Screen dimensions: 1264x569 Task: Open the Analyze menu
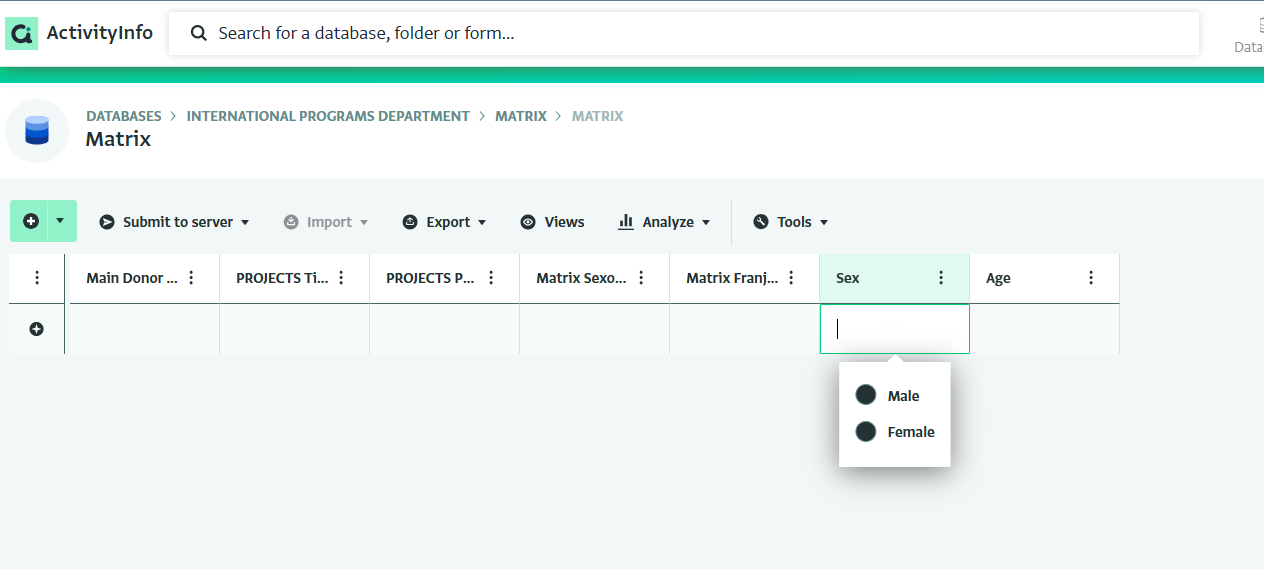point(664,222)
